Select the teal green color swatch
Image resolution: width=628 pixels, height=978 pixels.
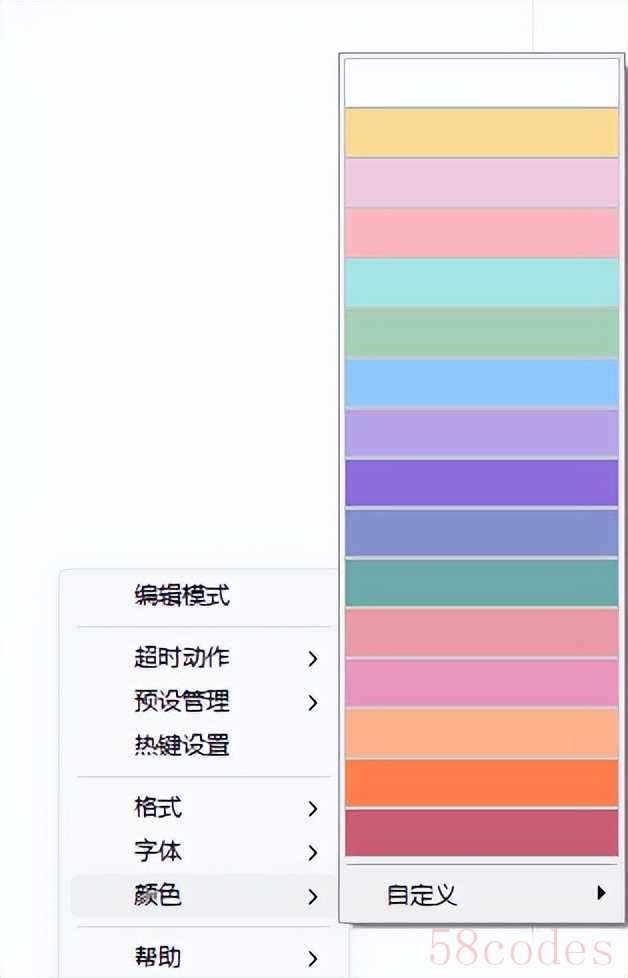click(x=481, y=582)
